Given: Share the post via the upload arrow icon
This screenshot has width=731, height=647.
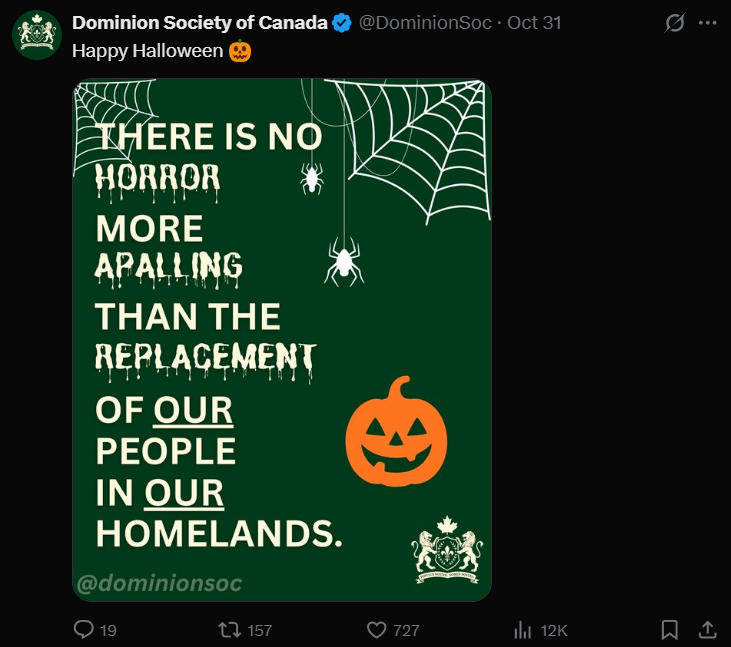Looking at the screenshot, I should click(706, 629).
